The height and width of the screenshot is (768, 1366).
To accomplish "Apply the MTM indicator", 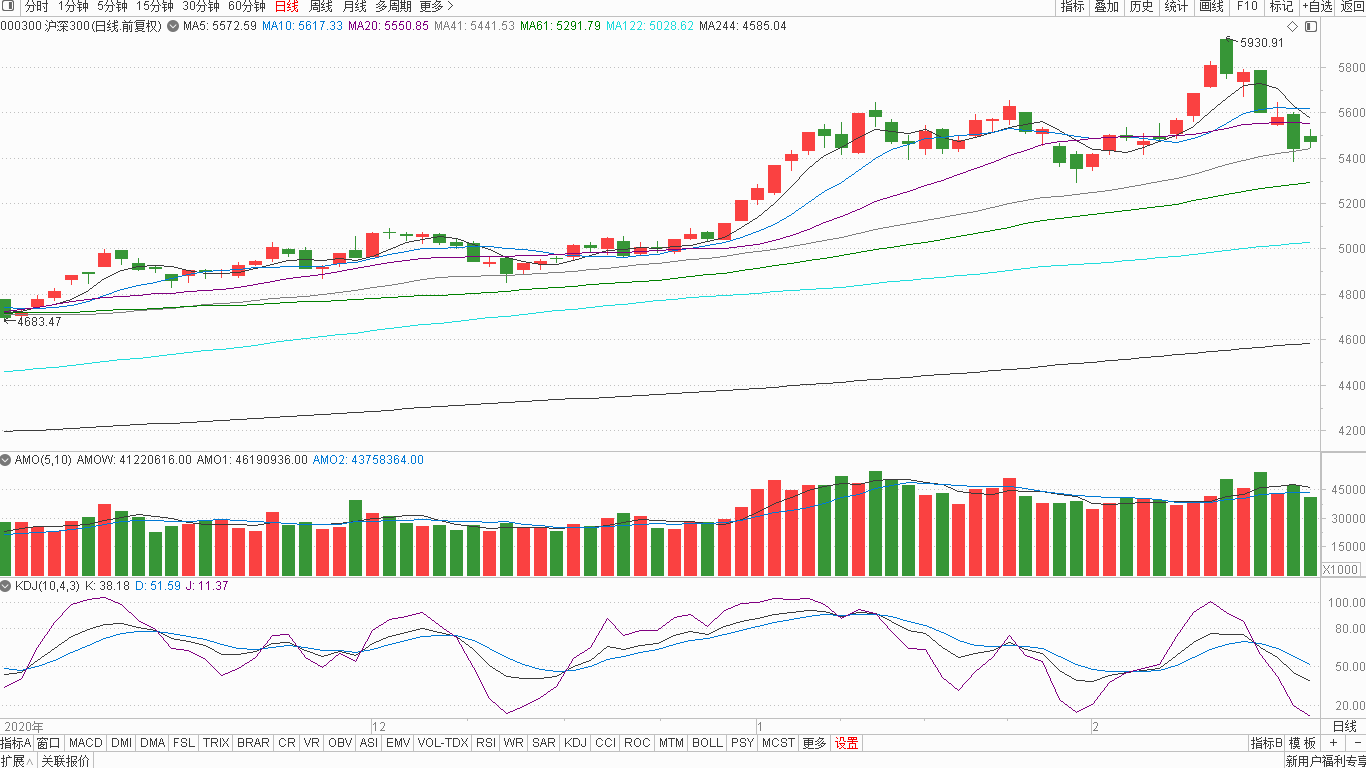I will click(x=672, y=743).
